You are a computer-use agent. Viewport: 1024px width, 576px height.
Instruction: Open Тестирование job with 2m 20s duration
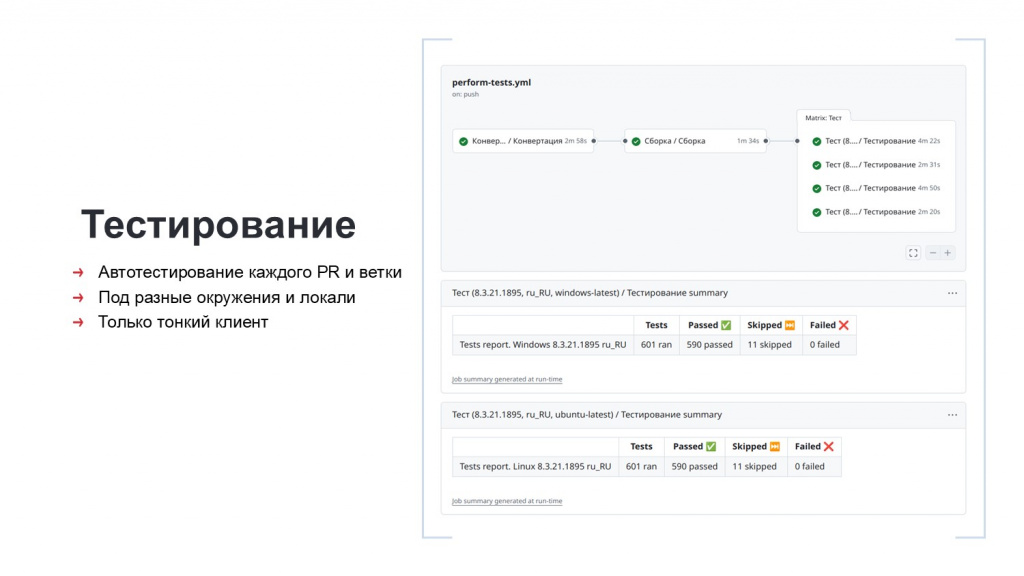pos(876,212)
